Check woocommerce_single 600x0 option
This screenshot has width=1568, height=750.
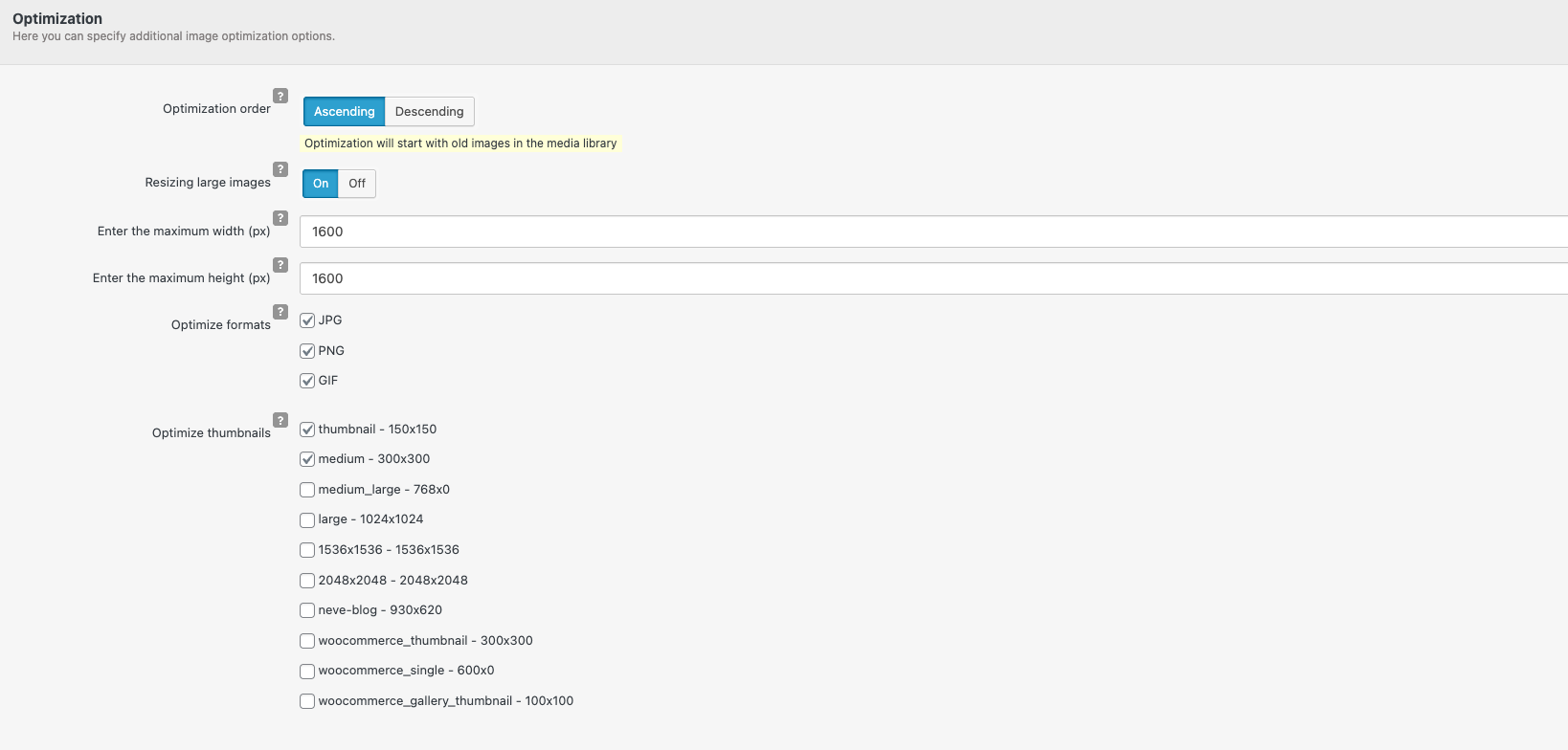pyautogui.click(x=307, y=672)
